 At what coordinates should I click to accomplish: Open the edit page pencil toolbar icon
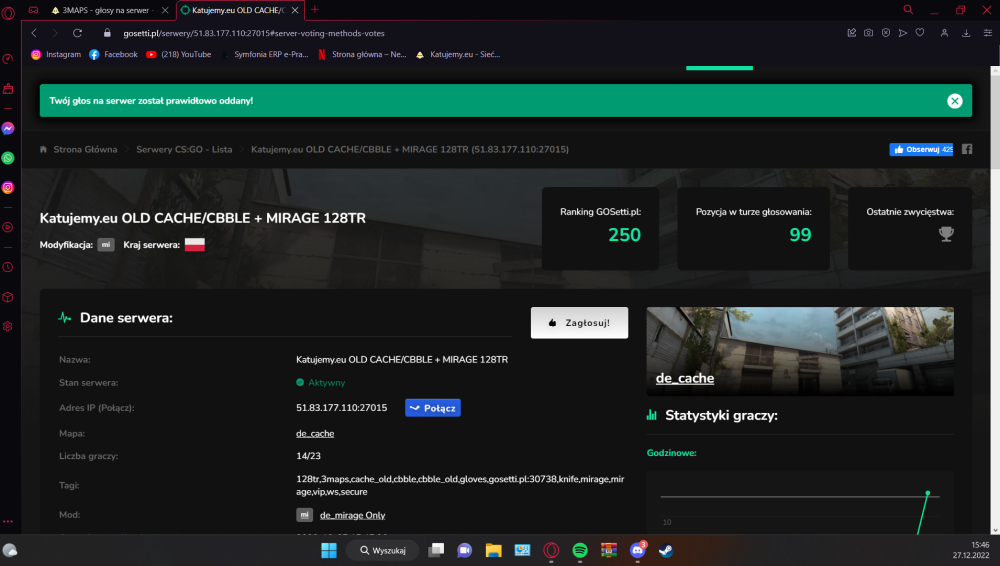[x=851, y=33]
